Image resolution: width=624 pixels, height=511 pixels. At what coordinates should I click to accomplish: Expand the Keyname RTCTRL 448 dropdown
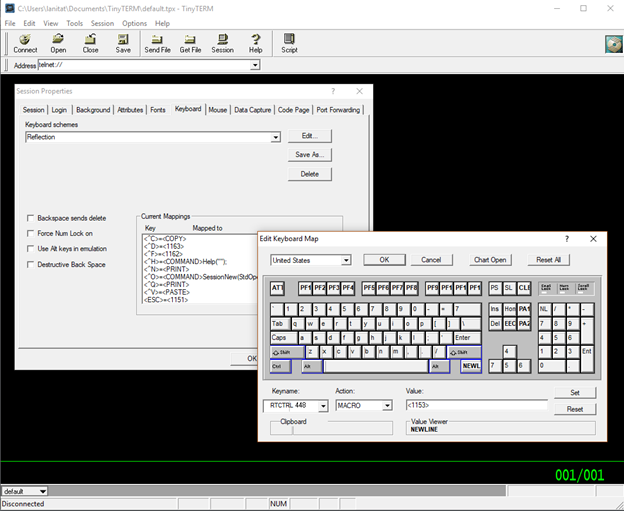323,406
